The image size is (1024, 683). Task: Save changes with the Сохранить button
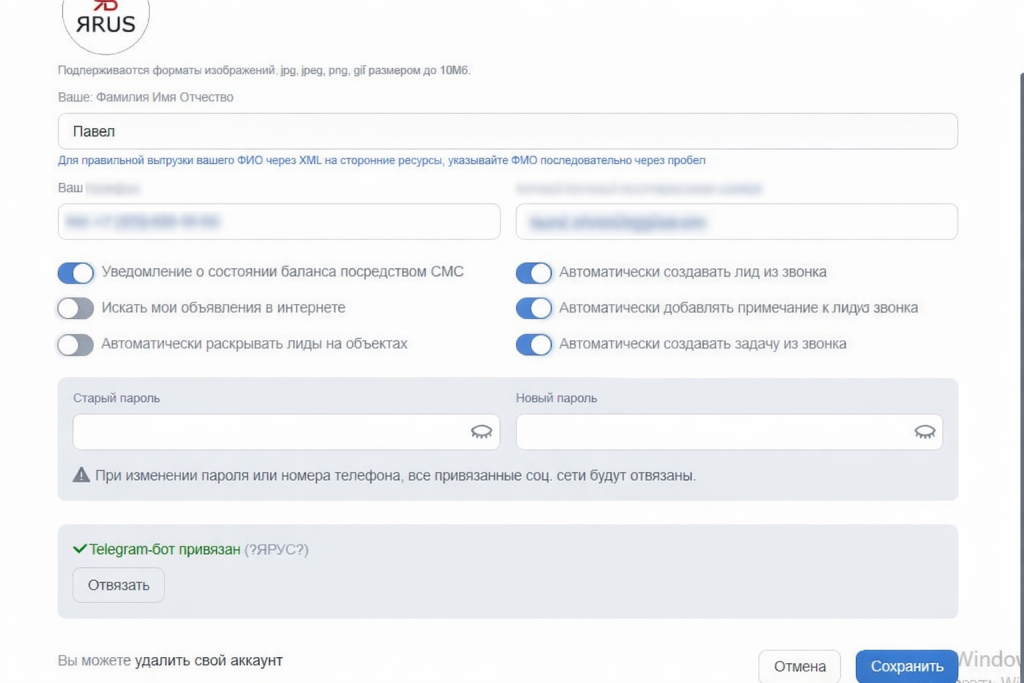coord(906,666)
